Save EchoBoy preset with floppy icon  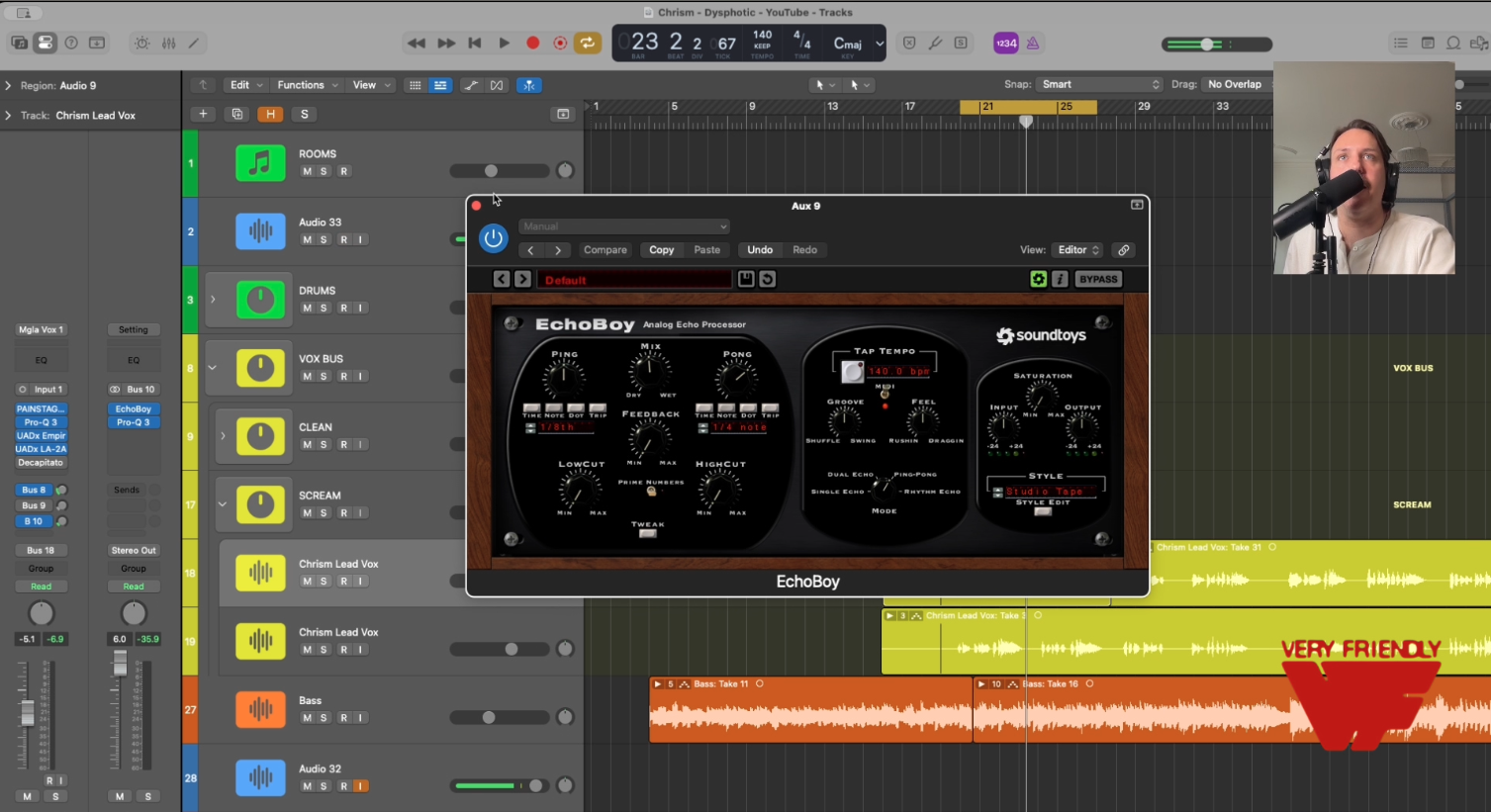pos(746,280)
